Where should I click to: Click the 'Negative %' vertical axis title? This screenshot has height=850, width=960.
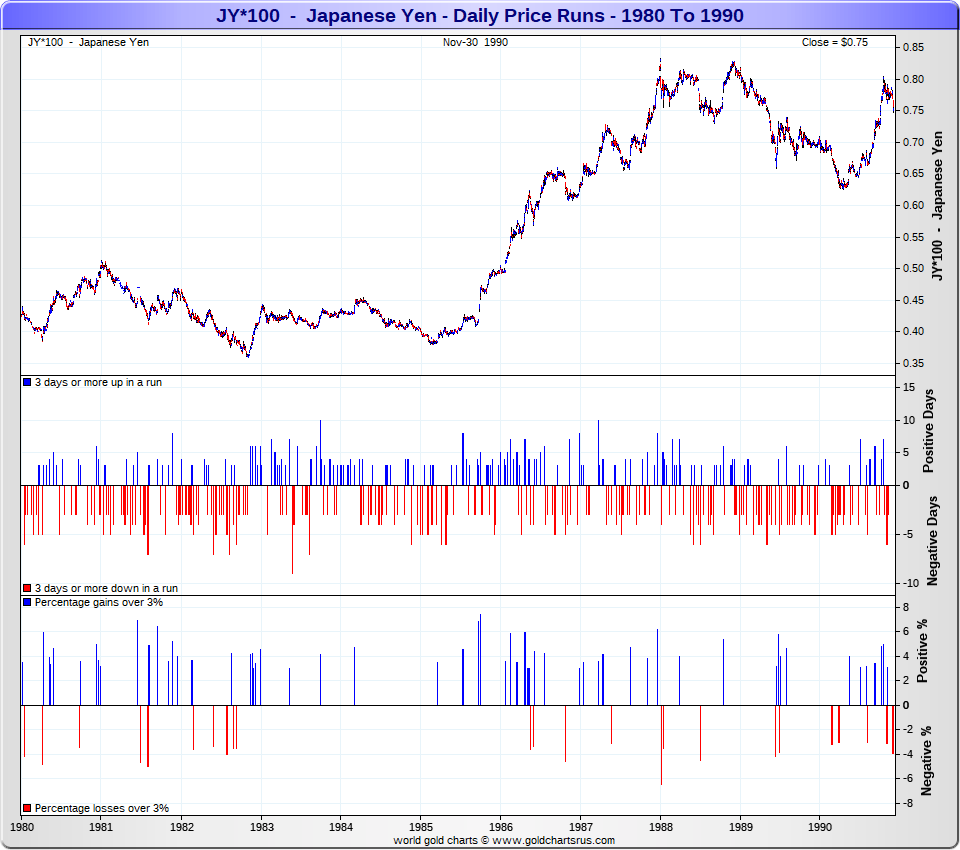pyautogui.click(x=926, y=761)
